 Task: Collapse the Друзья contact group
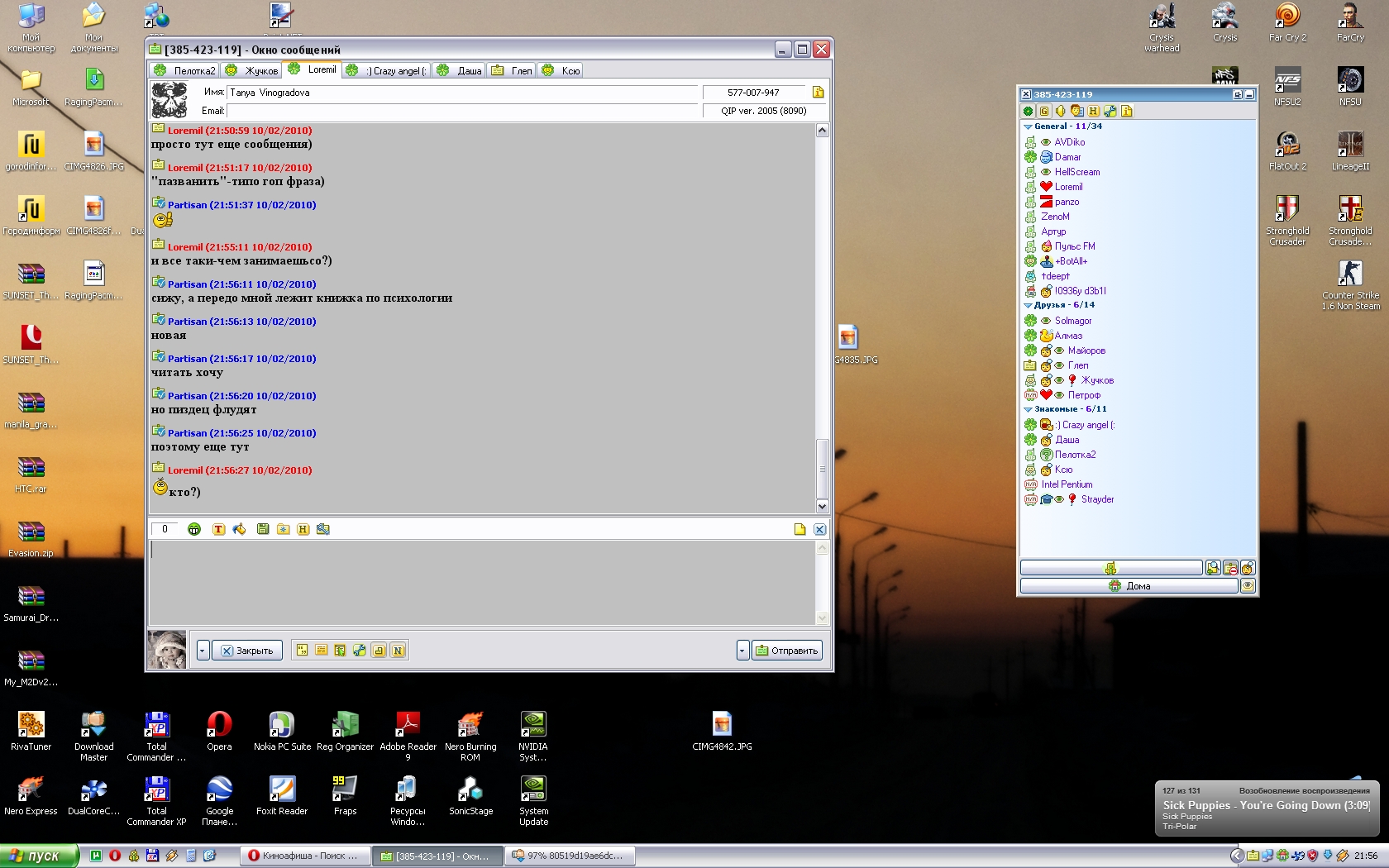pos(1028,305)
